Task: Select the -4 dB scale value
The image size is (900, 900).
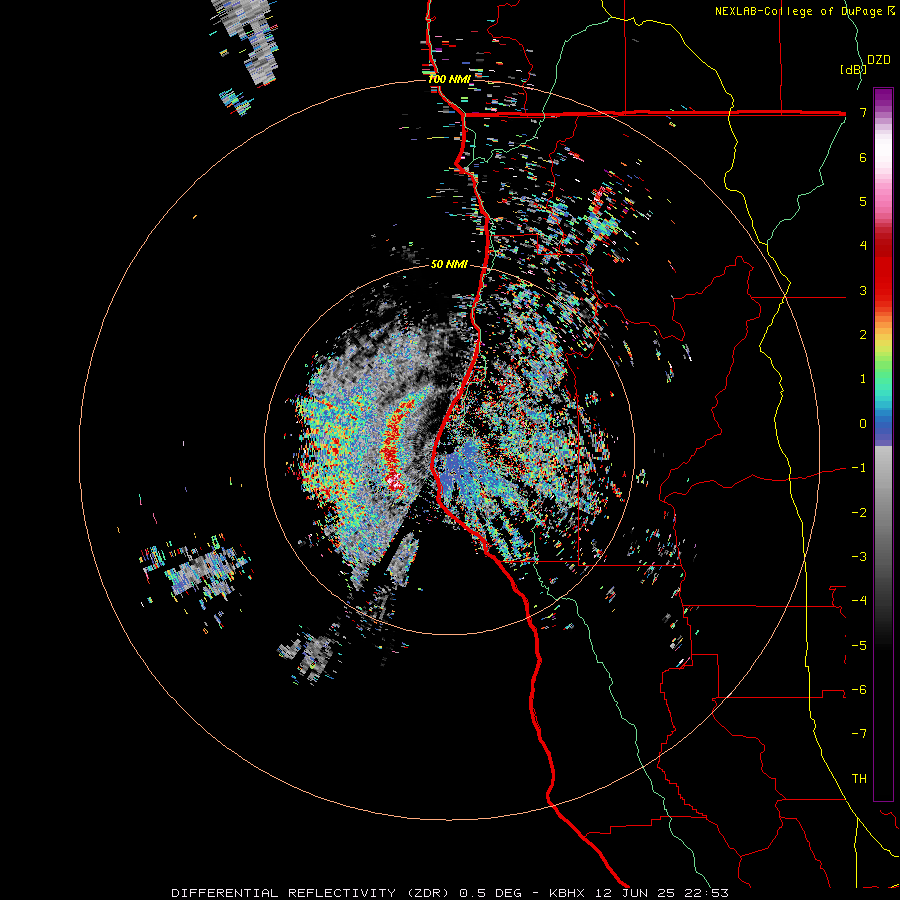Action: coord(859,601)
